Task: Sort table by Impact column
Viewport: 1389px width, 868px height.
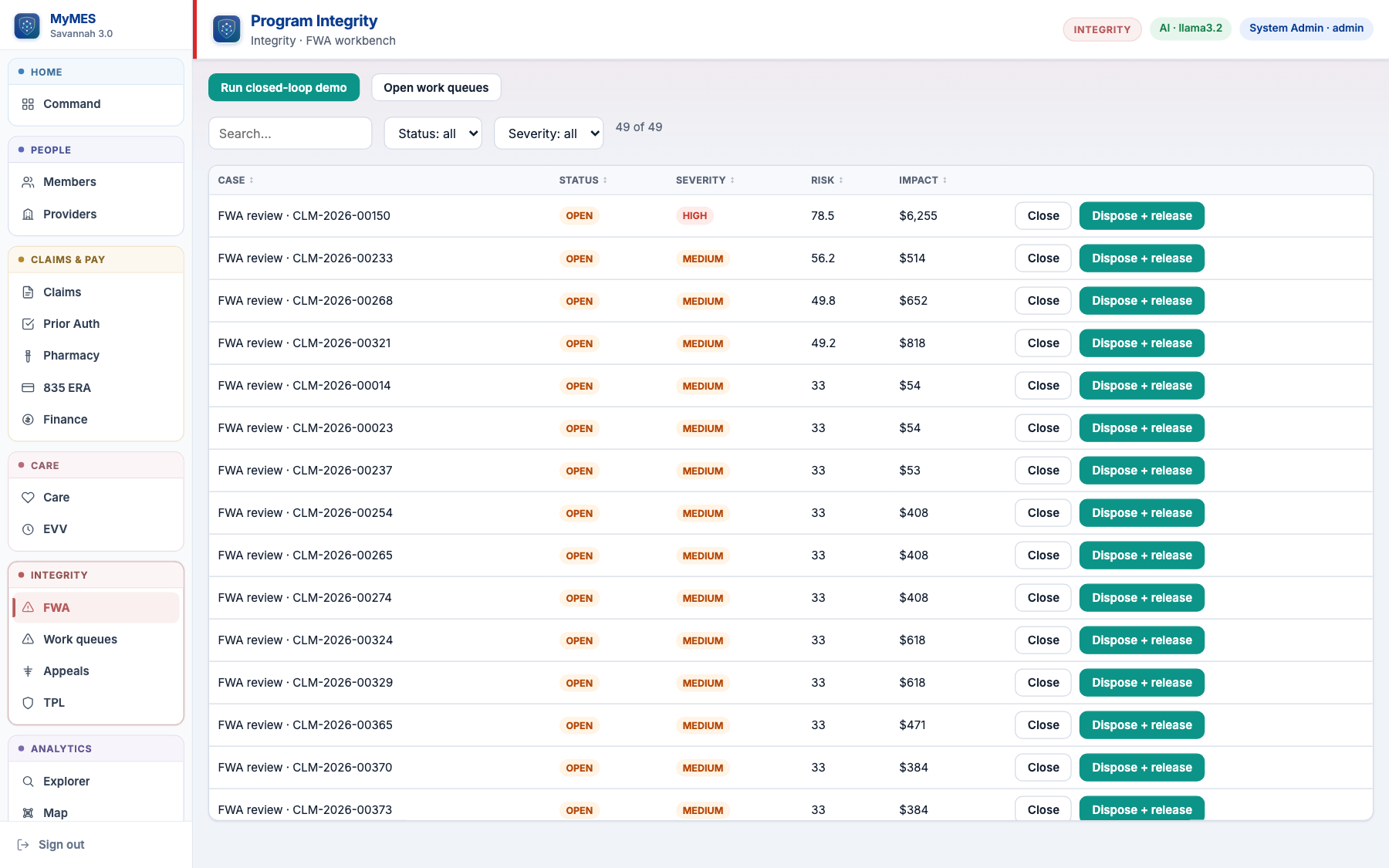Action: point(922,181)
